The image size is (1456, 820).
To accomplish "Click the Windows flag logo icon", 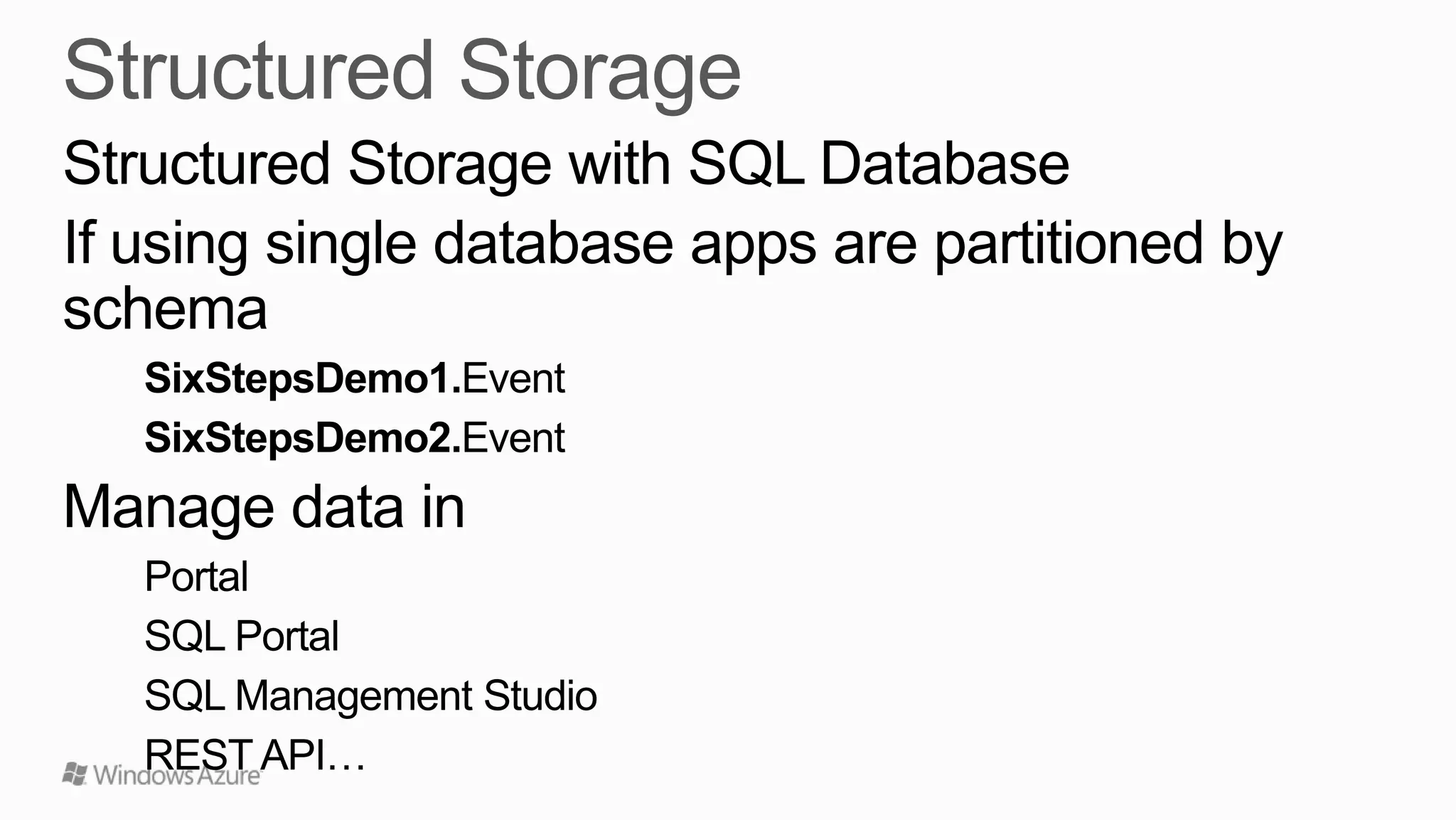I will [x=75, y=774].
